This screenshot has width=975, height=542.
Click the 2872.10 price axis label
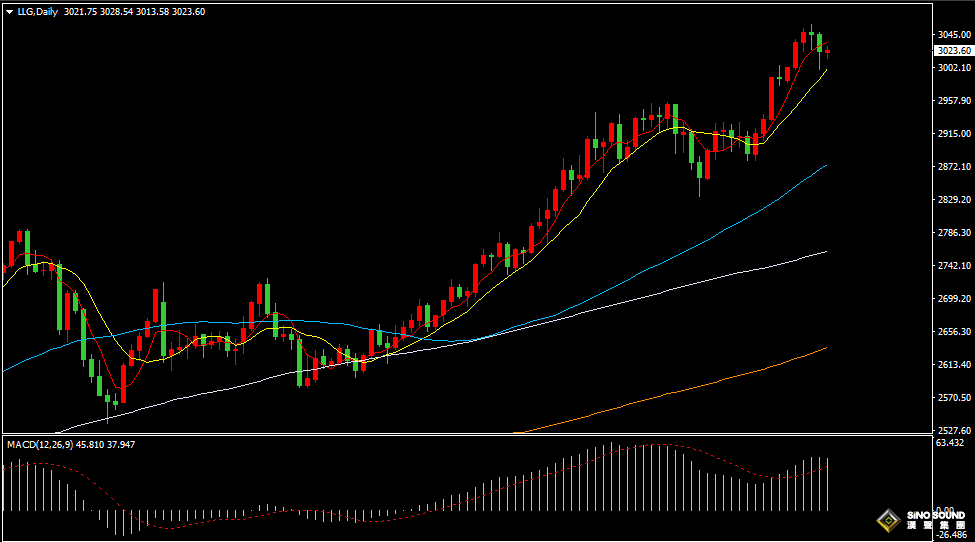(x=954, y=167)
